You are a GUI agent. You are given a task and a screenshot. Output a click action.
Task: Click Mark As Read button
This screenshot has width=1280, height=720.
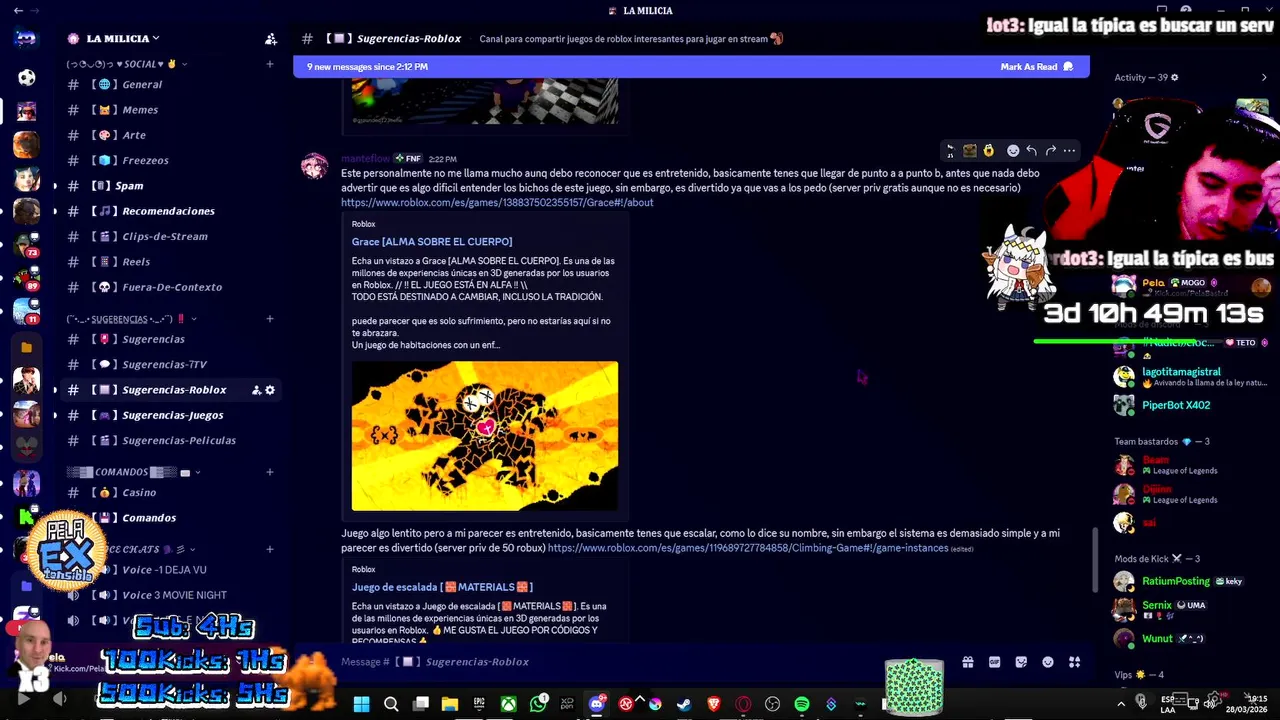click(1036, 67)
